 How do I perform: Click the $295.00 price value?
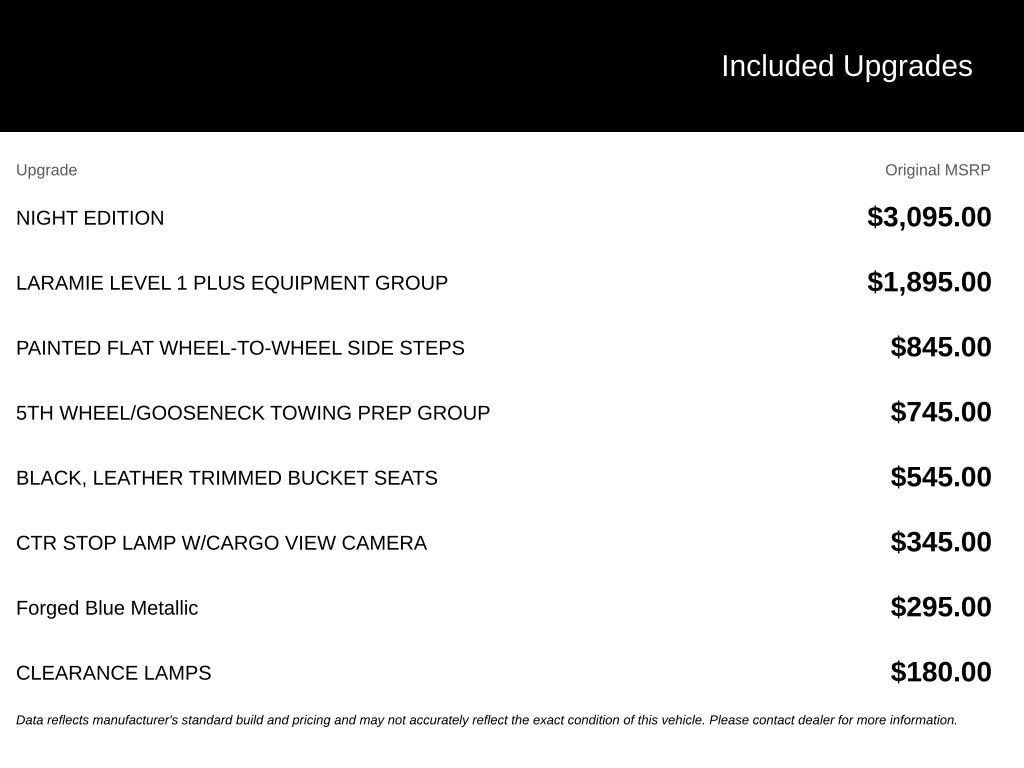pos(940,607)
